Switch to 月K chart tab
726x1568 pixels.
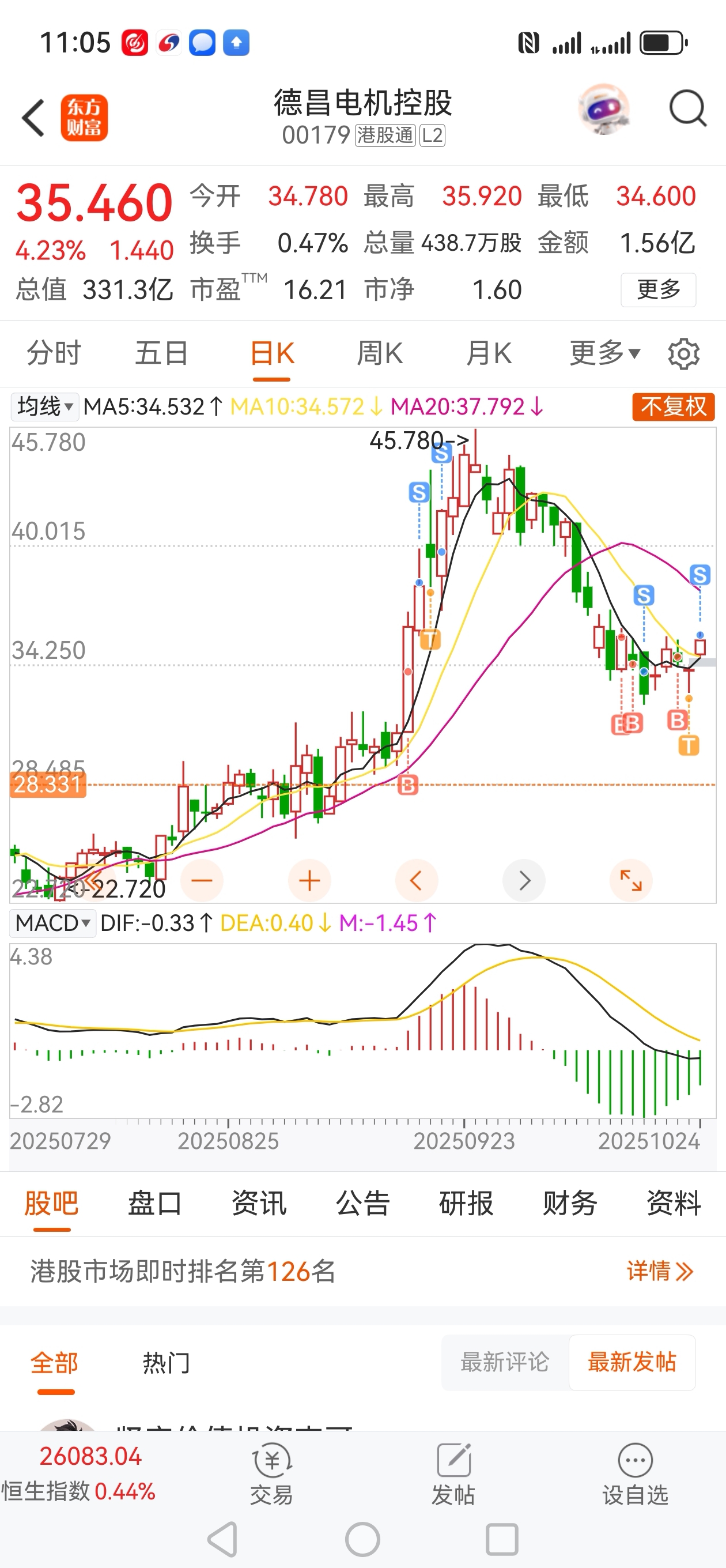click(489, 353)
